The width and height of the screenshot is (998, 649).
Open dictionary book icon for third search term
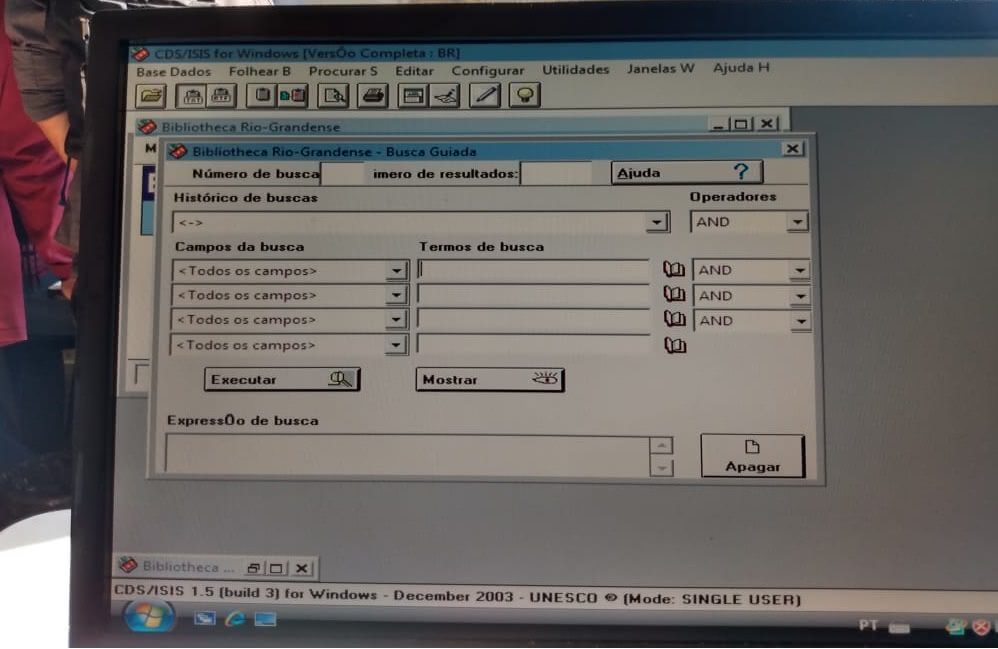[x=675, y=319]
